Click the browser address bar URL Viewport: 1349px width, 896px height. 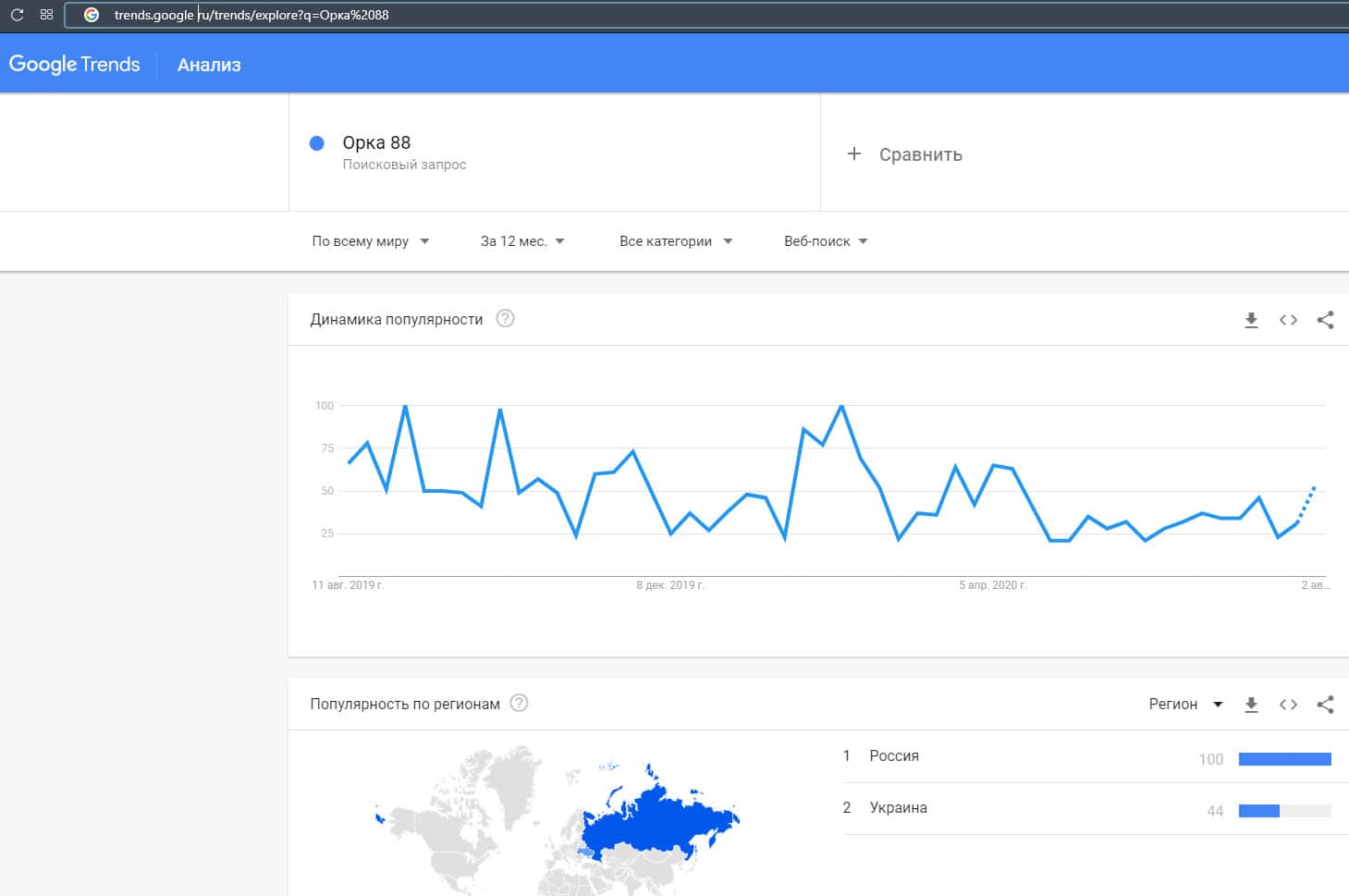coord(251,15)
